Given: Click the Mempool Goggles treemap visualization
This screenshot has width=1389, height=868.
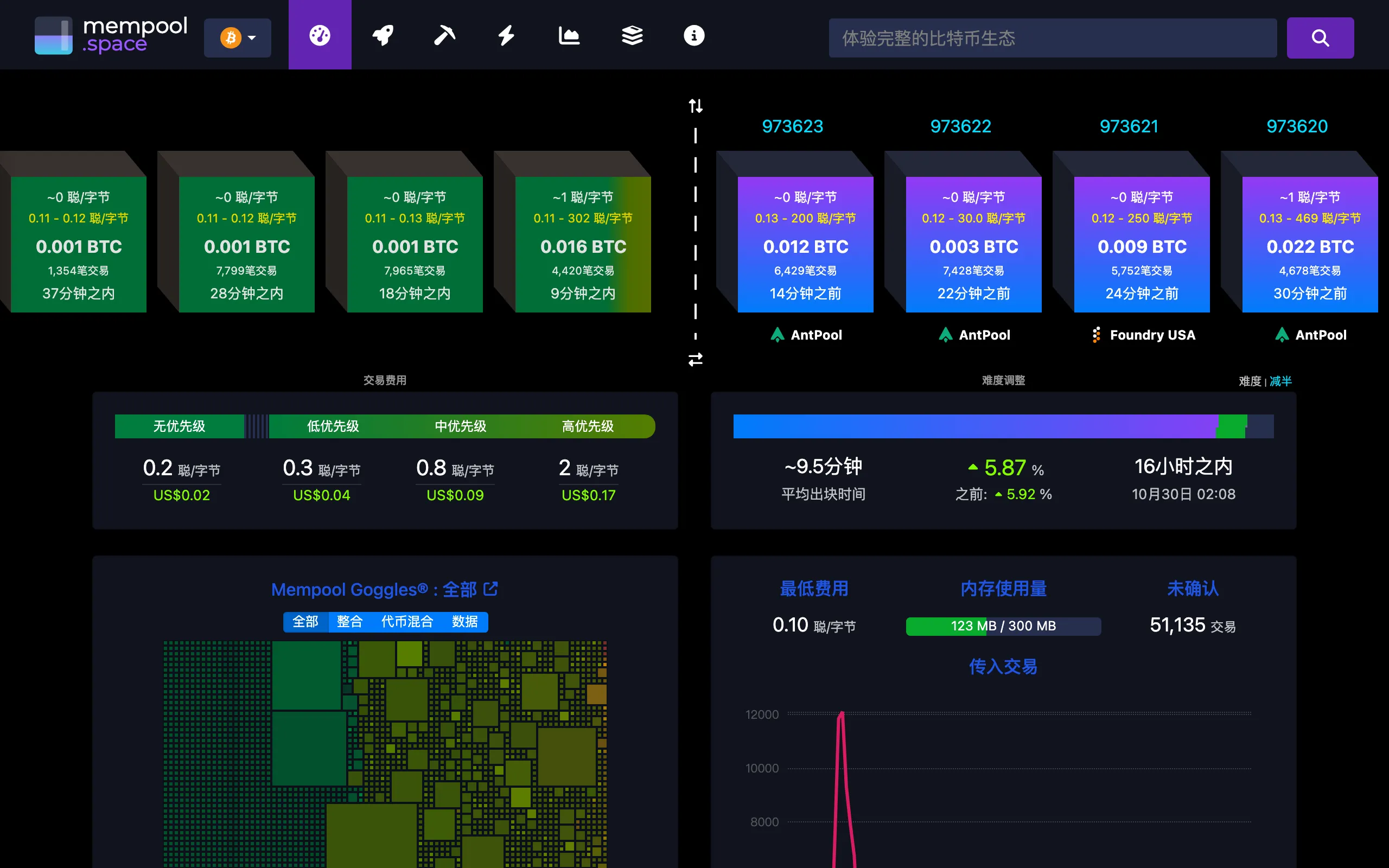Looking at the screenshot, I should pos(385,754).
